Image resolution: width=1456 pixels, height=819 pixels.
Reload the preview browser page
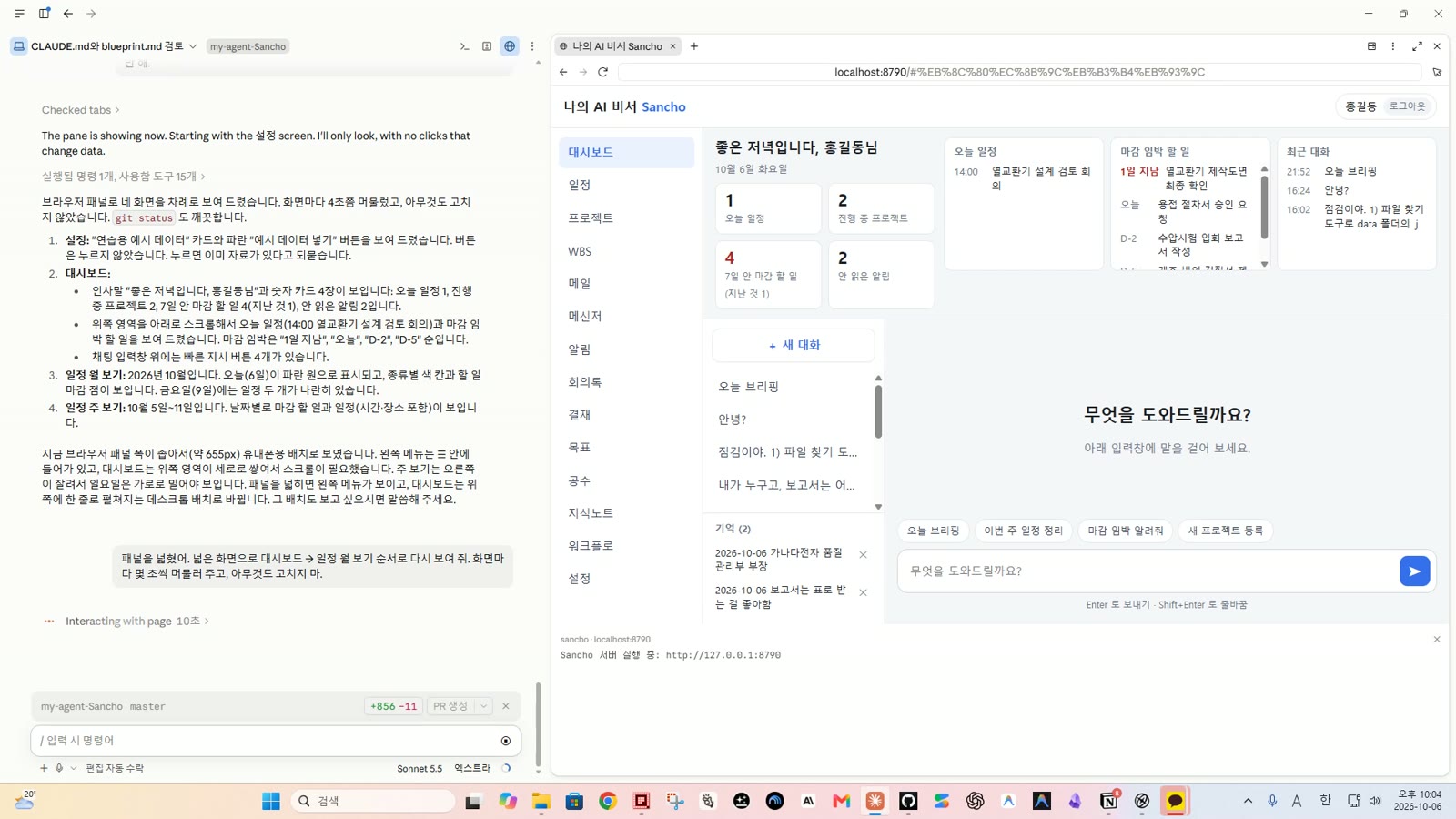coord(602,72)
